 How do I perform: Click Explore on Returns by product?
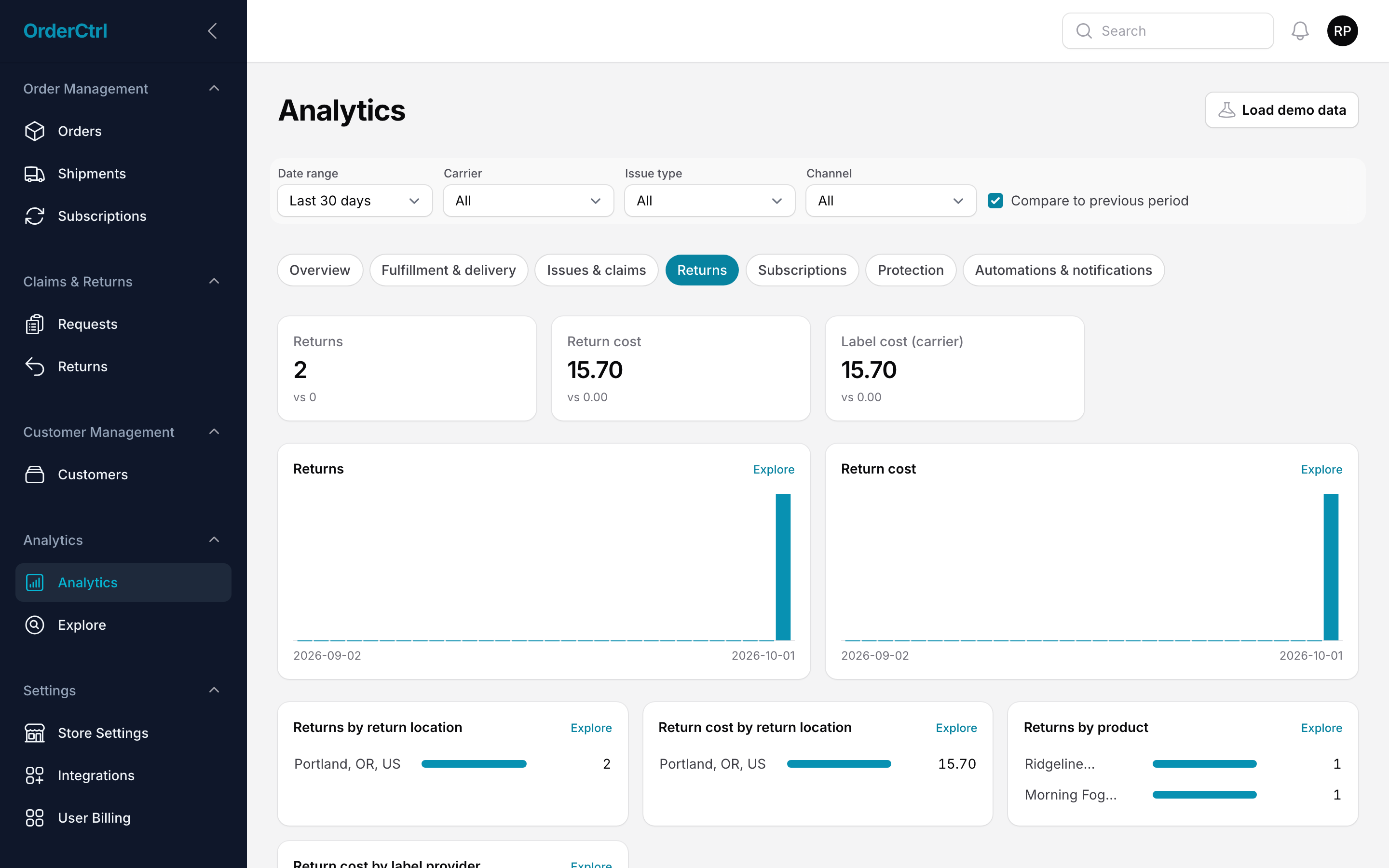click(x=1321, y=728)
